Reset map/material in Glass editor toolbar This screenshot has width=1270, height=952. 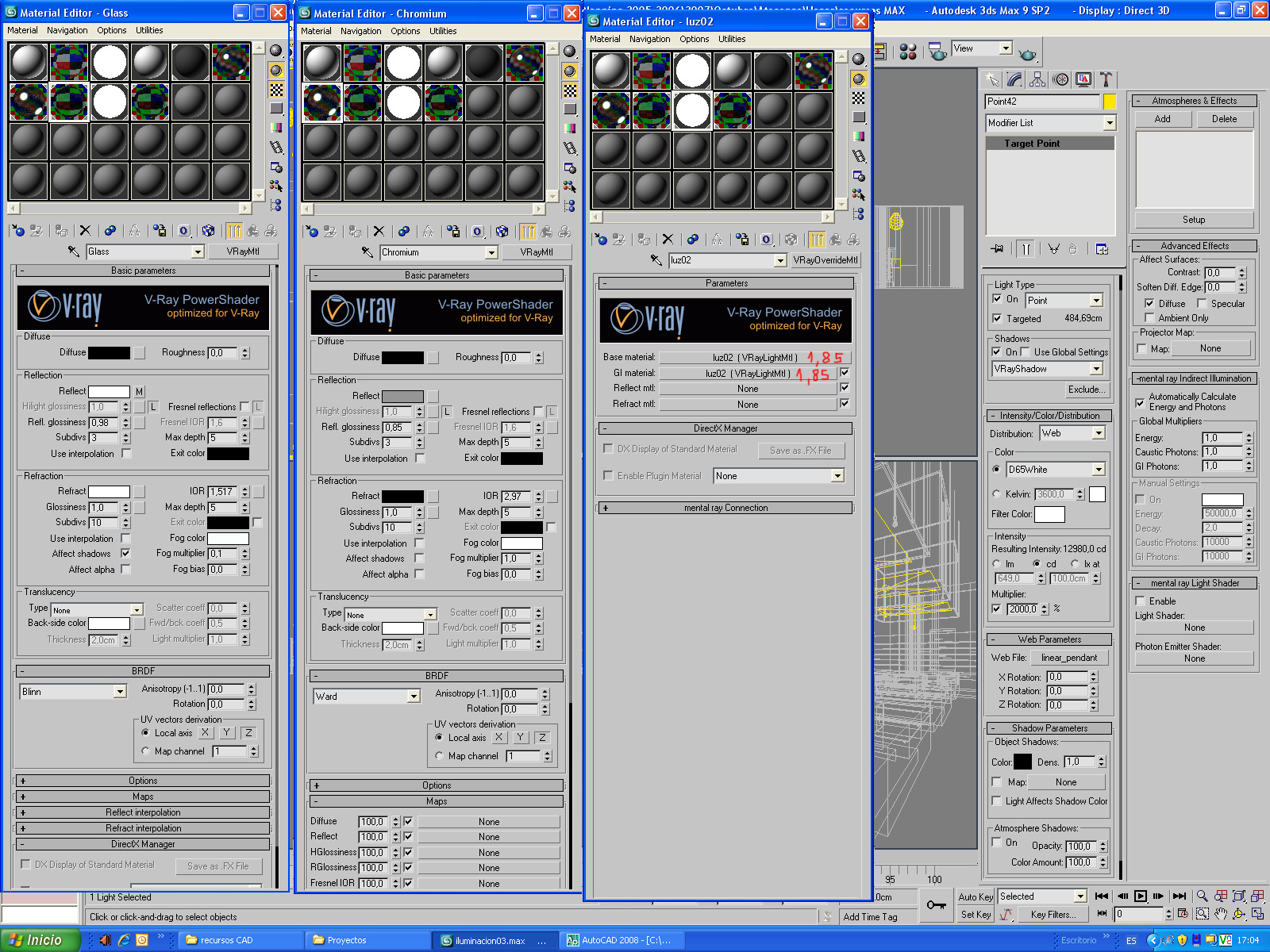(85, 231)
